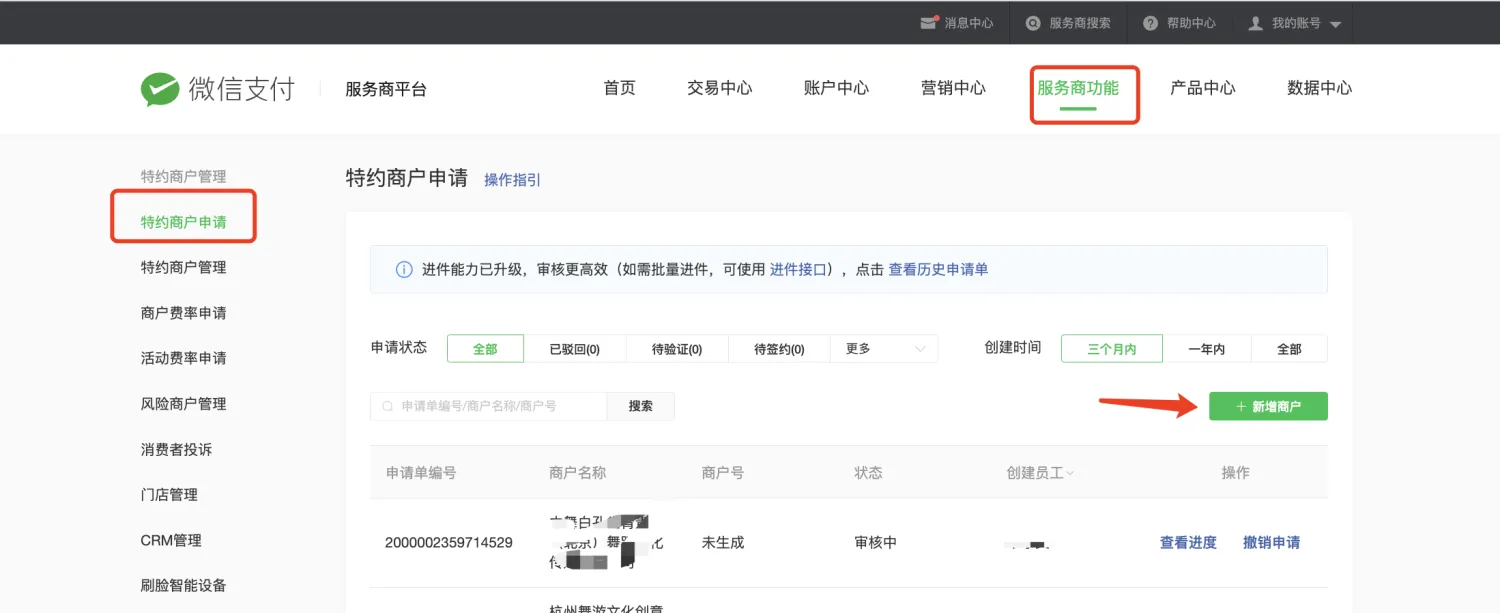
Task: Click the service provider search icon
Action: pos(1033,22)
